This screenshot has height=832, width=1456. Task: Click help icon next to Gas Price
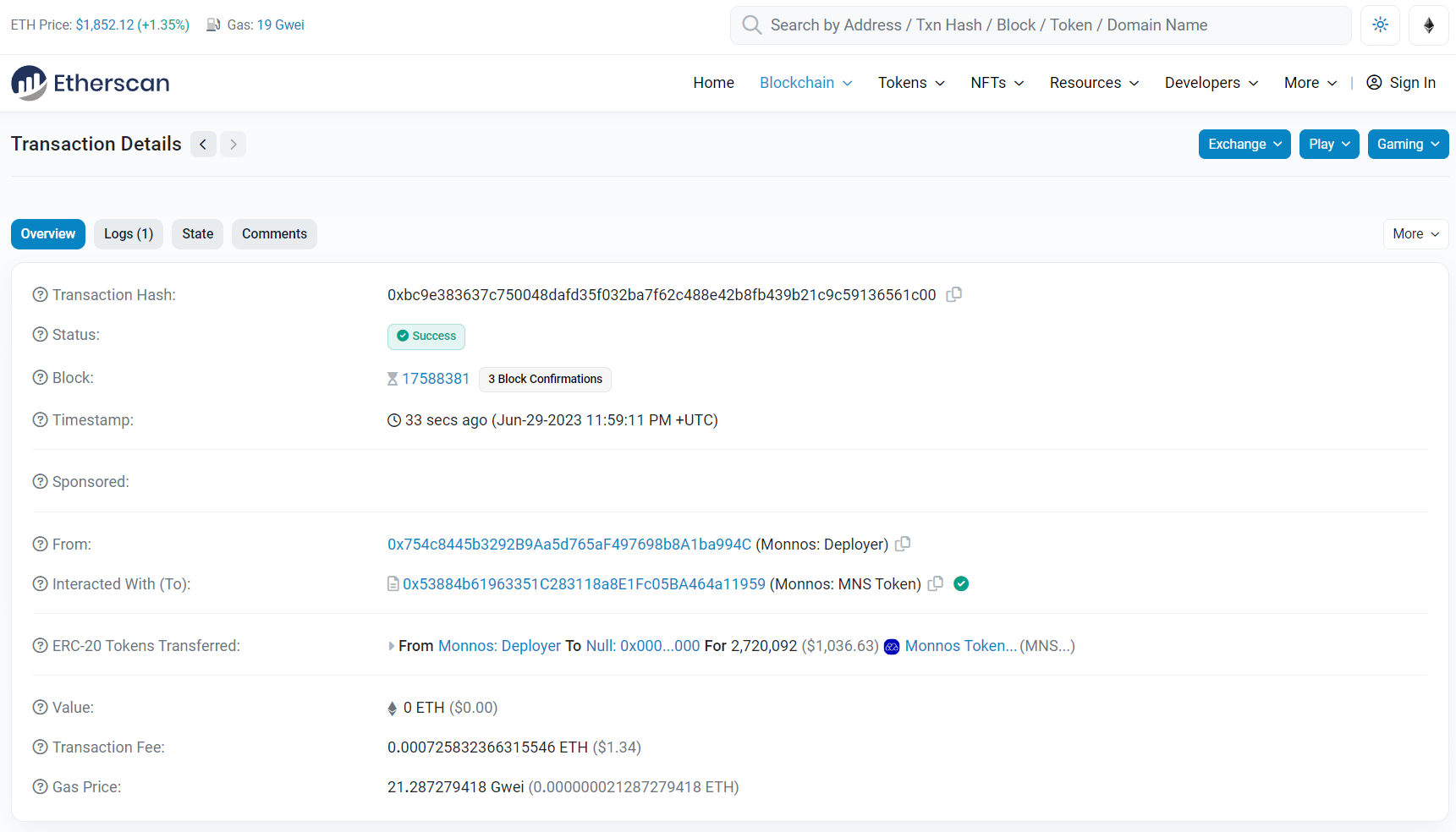(40, 786)
